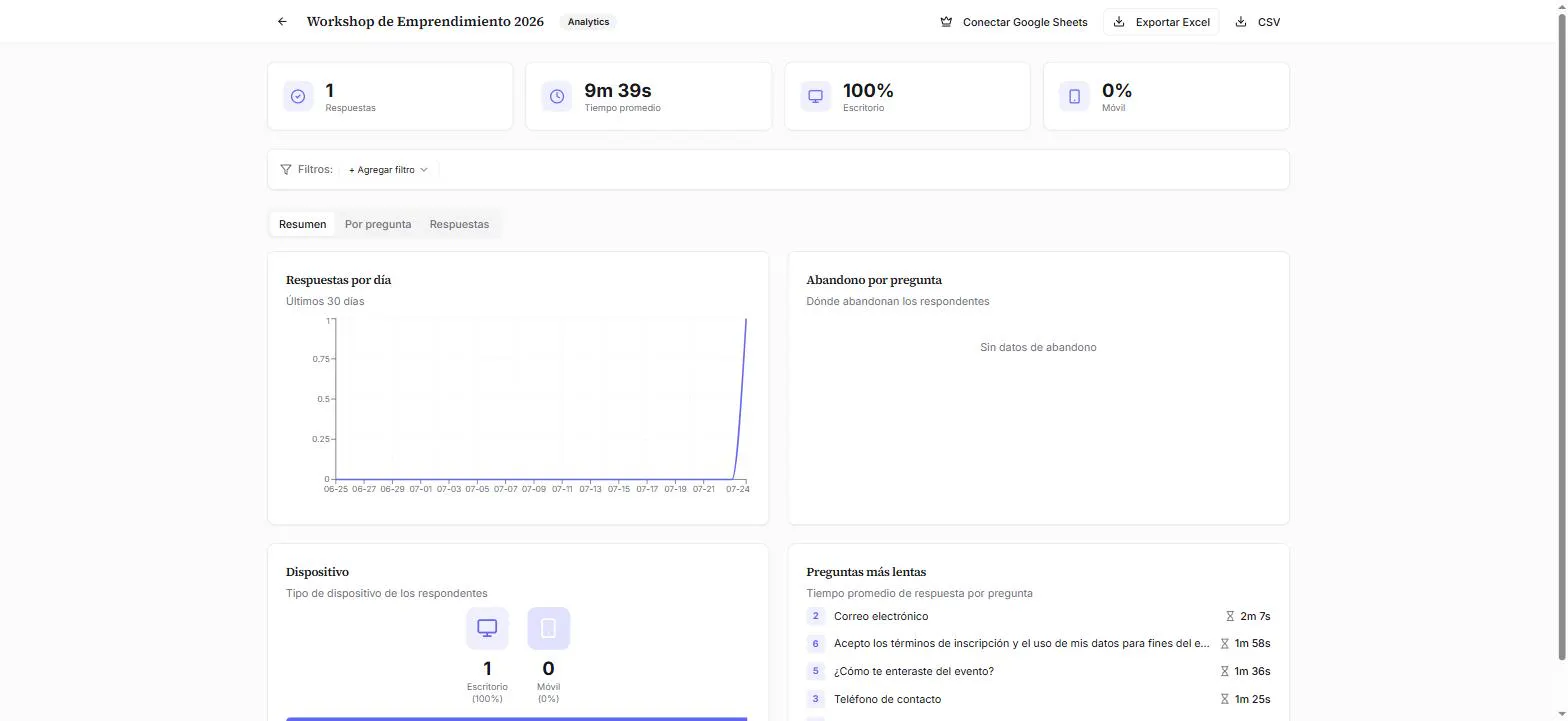Click the 9m 39s average time value
The width and height of the screenshot is (1568, 721).
pos(618,90)
